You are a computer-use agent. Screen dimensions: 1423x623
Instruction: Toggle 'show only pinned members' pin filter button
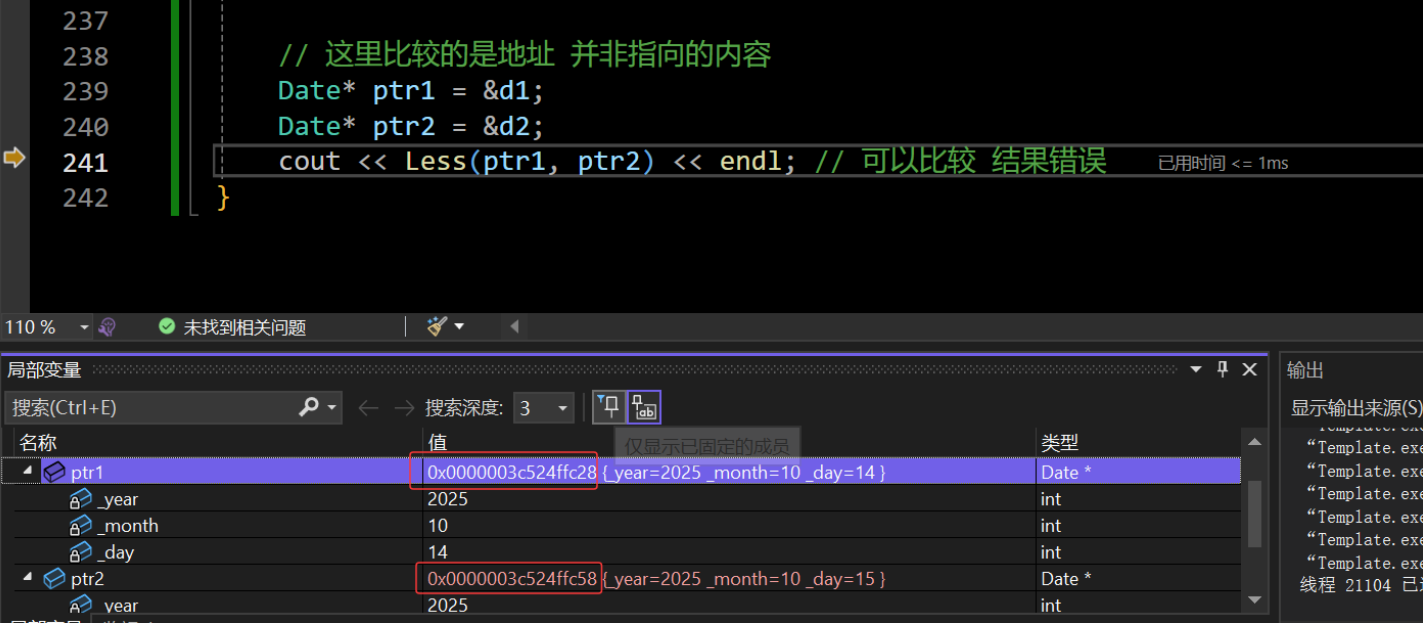608,407
